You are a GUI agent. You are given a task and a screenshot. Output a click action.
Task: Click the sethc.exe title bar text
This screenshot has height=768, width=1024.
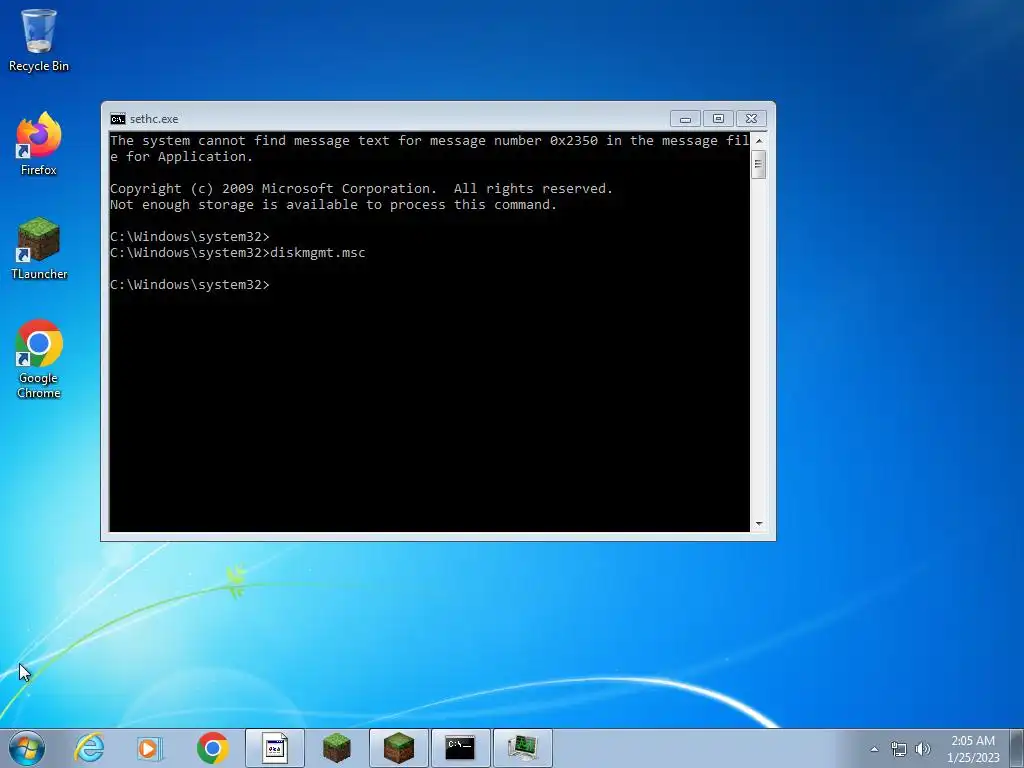point(154,119)
